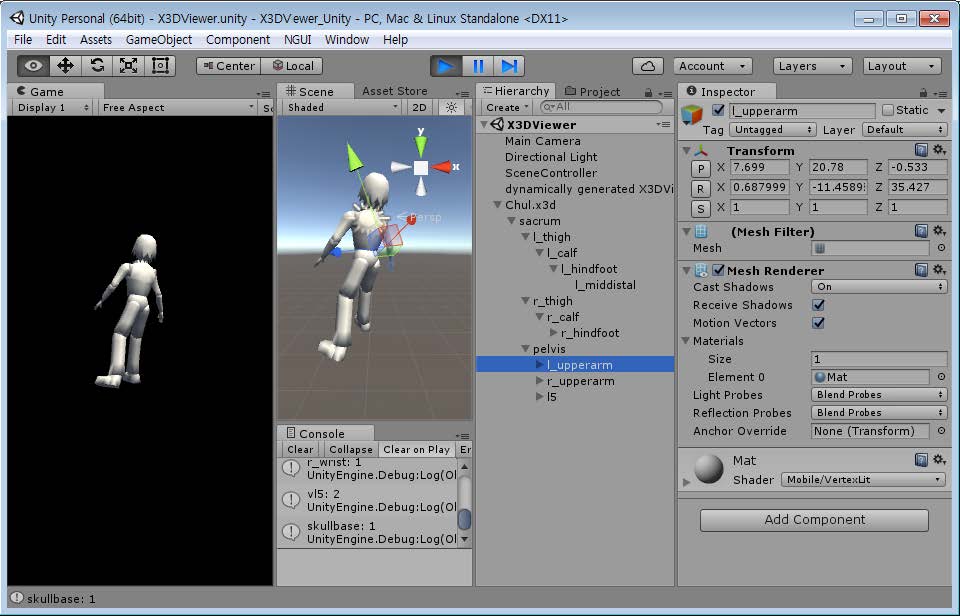The width and height of the screenshot is (960, 616).
Task: Open the GameObject menu
Action: click(159, 40)
